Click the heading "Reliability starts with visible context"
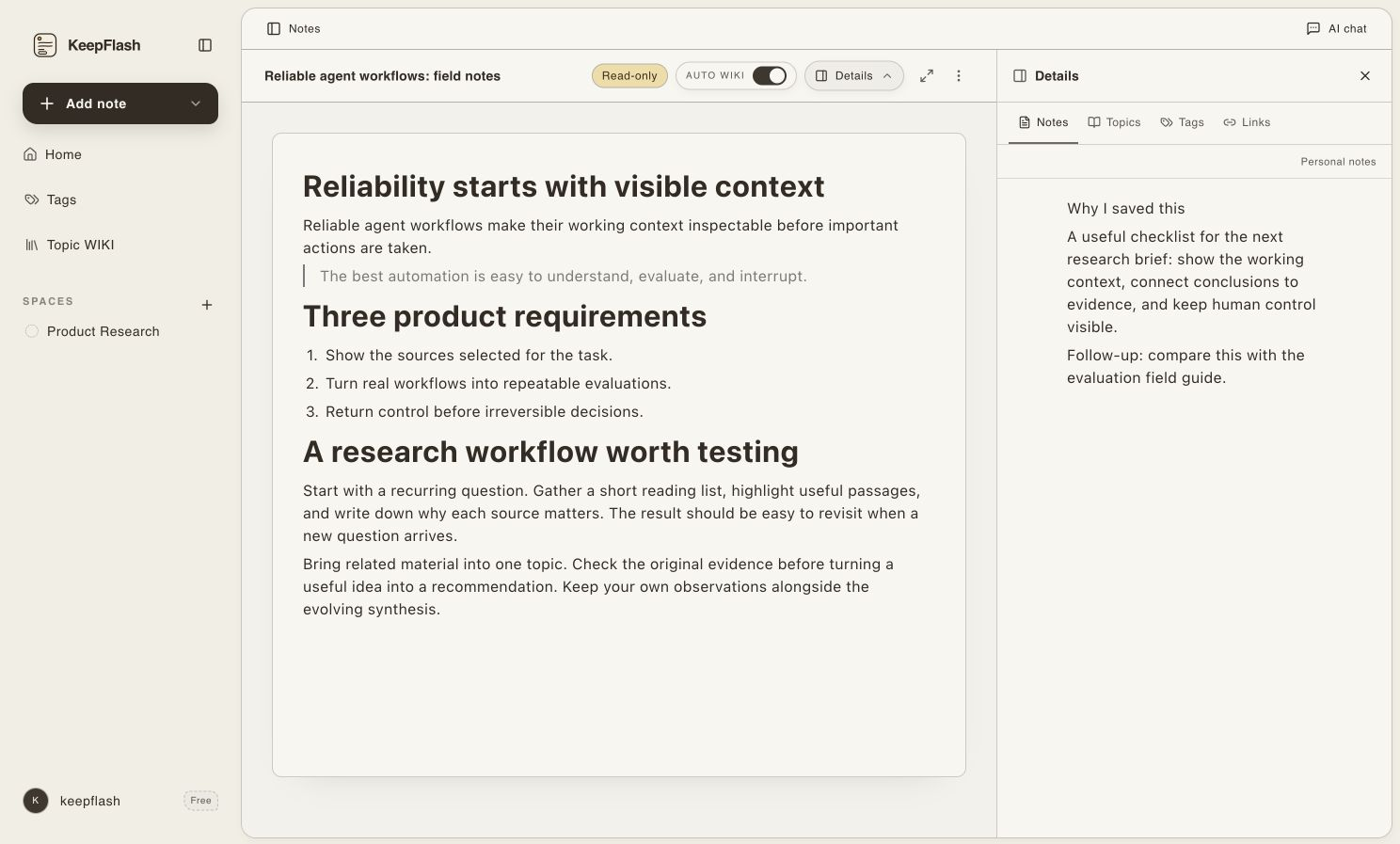Viewport: 1400px width, 844px height. (564, 186)
